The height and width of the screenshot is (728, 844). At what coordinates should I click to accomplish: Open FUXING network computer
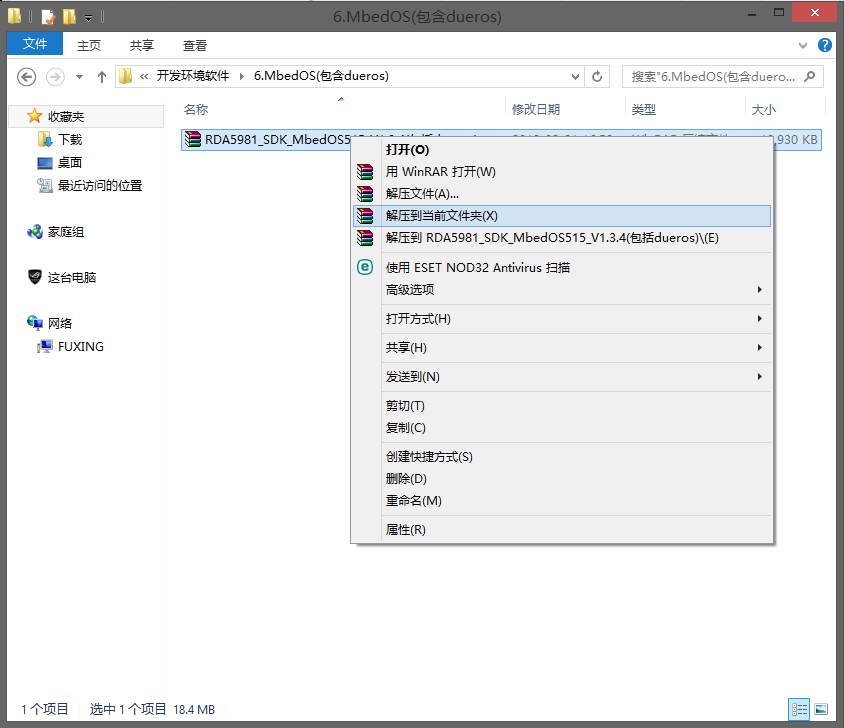coord(81,347)
